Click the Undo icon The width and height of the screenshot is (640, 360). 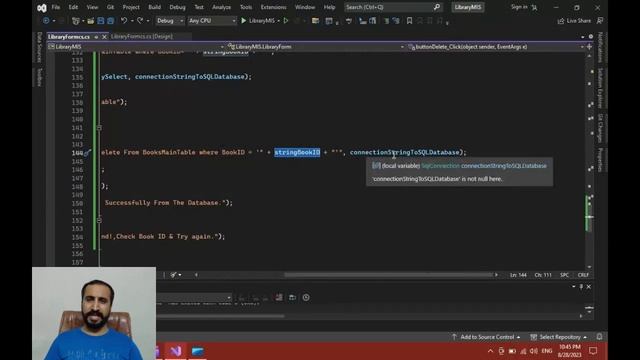pos(124,20)
